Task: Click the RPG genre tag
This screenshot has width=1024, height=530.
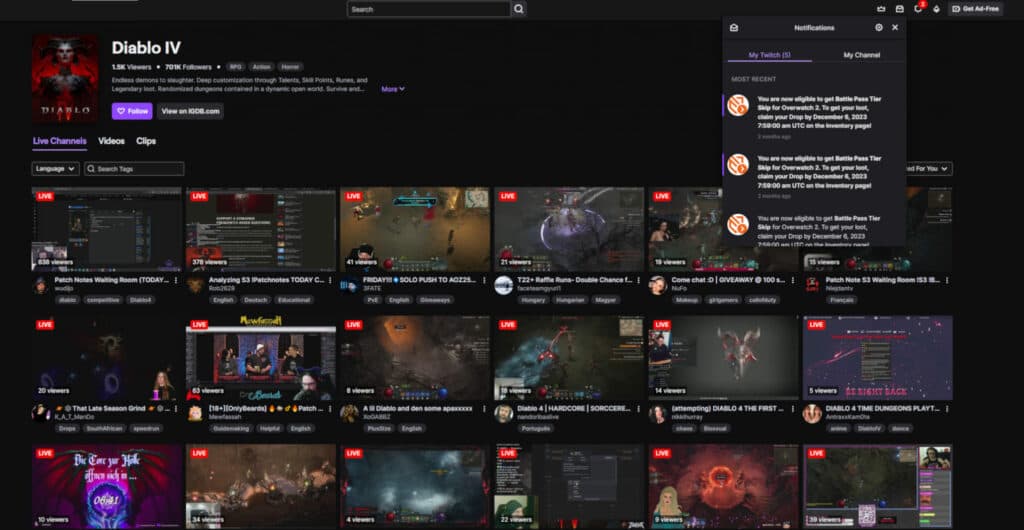Action: (x=234, y=67)
